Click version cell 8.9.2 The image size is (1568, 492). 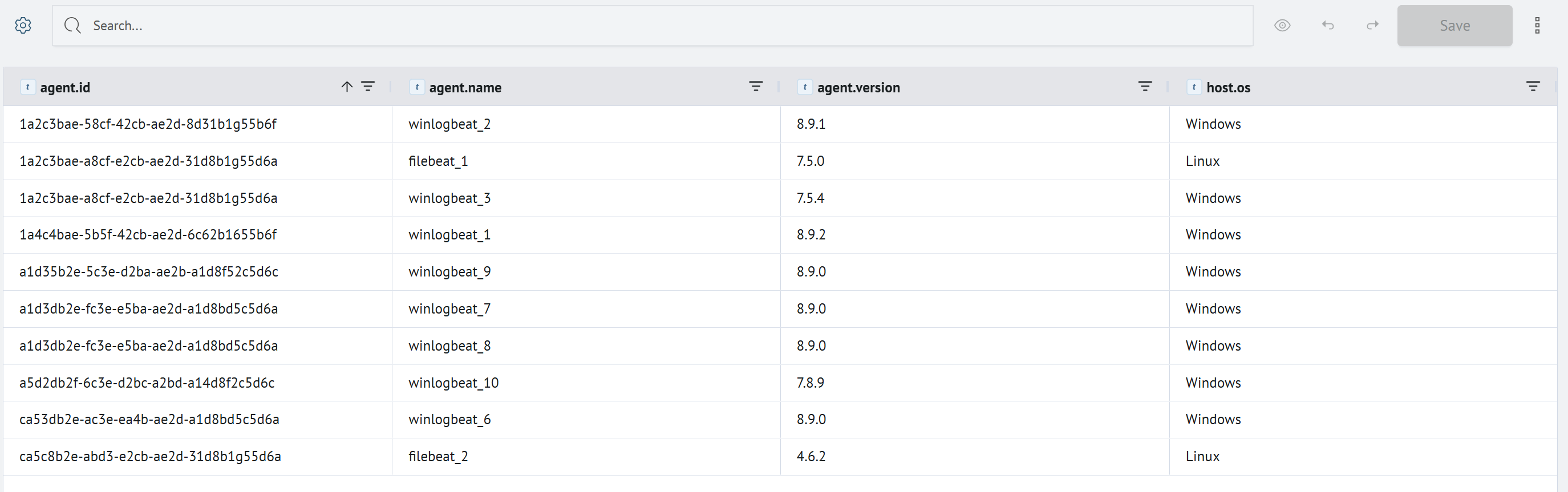coord(975,235)
